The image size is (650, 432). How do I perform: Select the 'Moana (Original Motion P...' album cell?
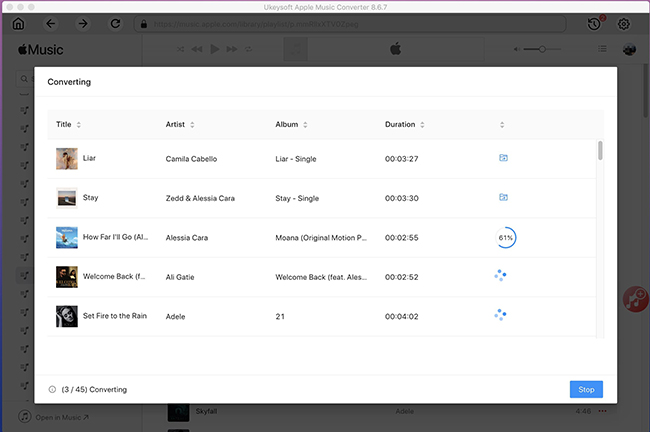(321, 238)
